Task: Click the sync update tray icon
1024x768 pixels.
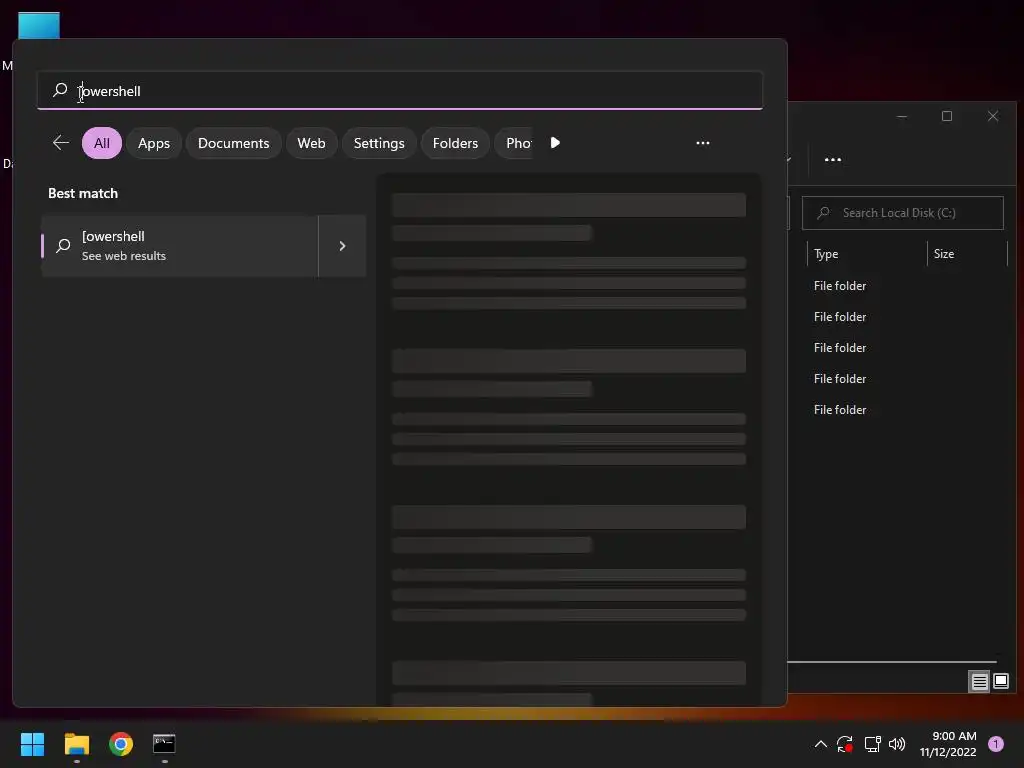Action: coord(845,744)
